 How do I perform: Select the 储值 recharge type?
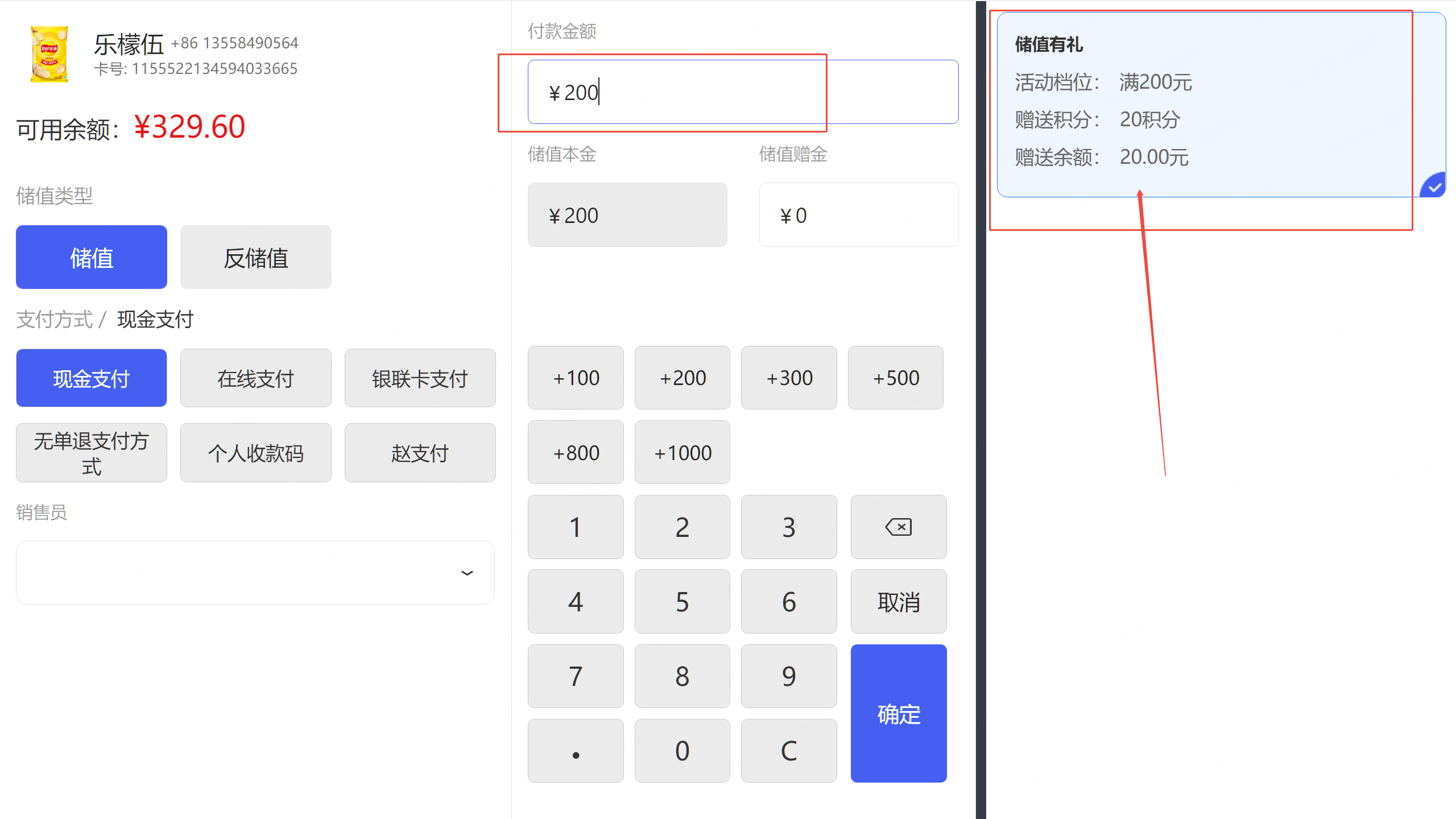pos(91,257)
